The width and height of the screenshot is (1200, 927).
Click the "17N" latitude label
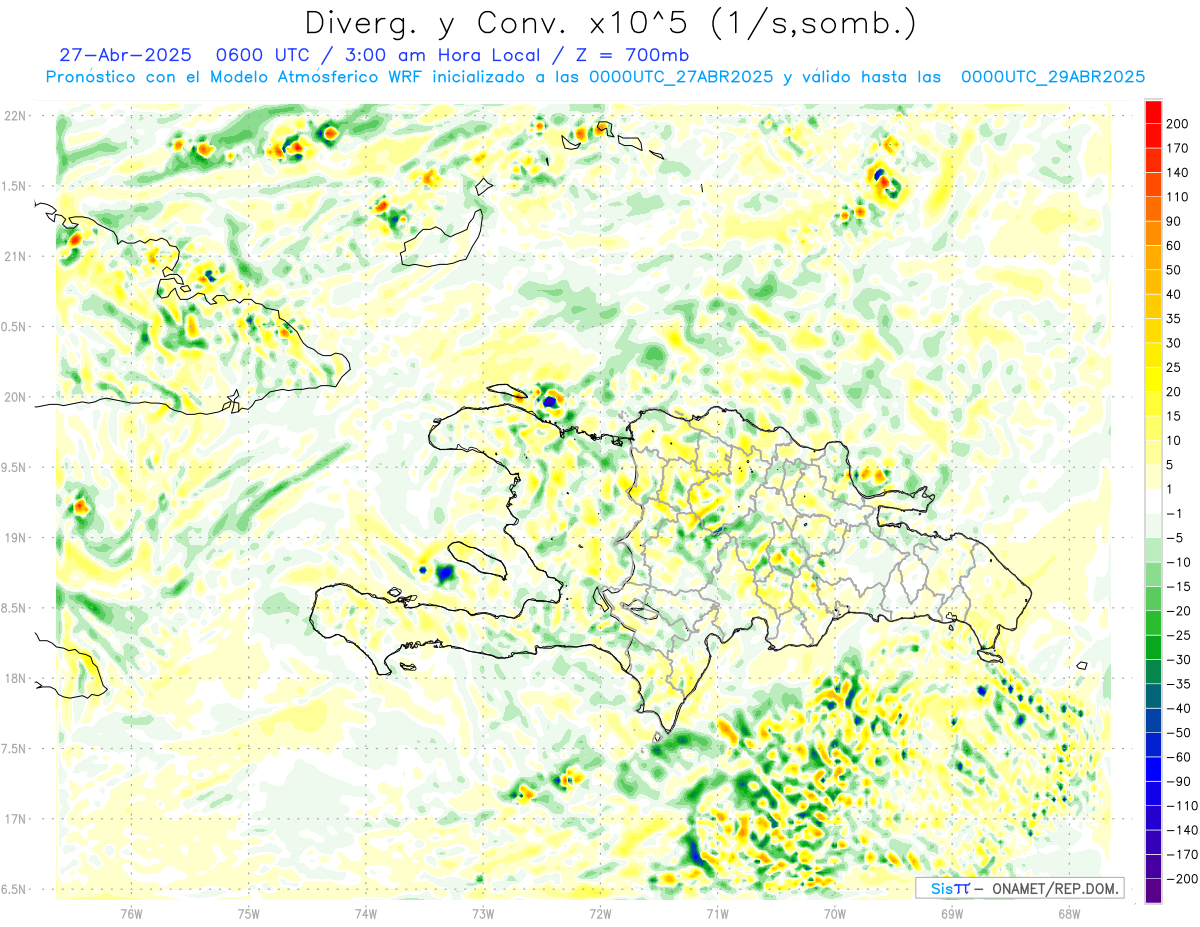[x=17, y=819]
